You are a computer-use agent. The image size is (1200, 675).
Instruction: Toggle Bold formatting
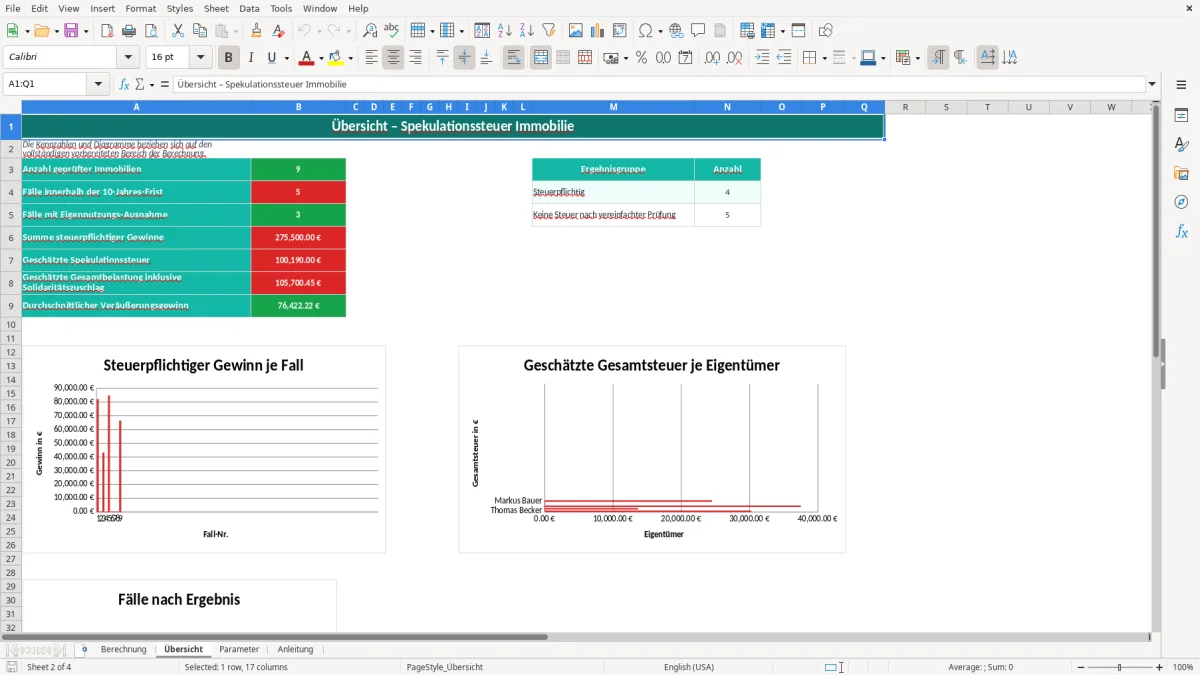229,58
